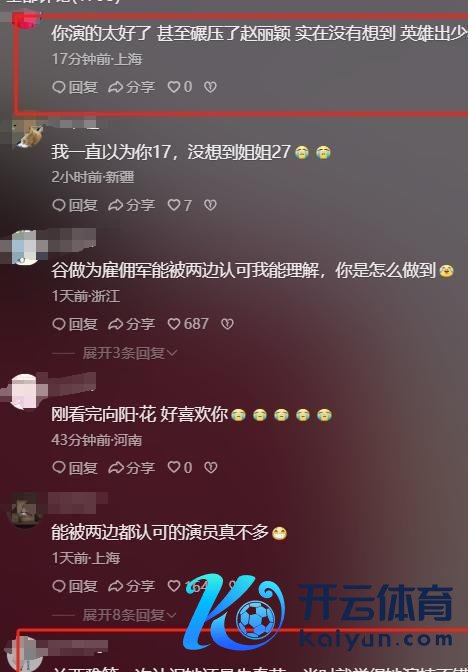The height and width of the screenshot is (672, 468).
Task: Like the Zhejiang comment with 687 likes
Action: click(x=188, y=324)
